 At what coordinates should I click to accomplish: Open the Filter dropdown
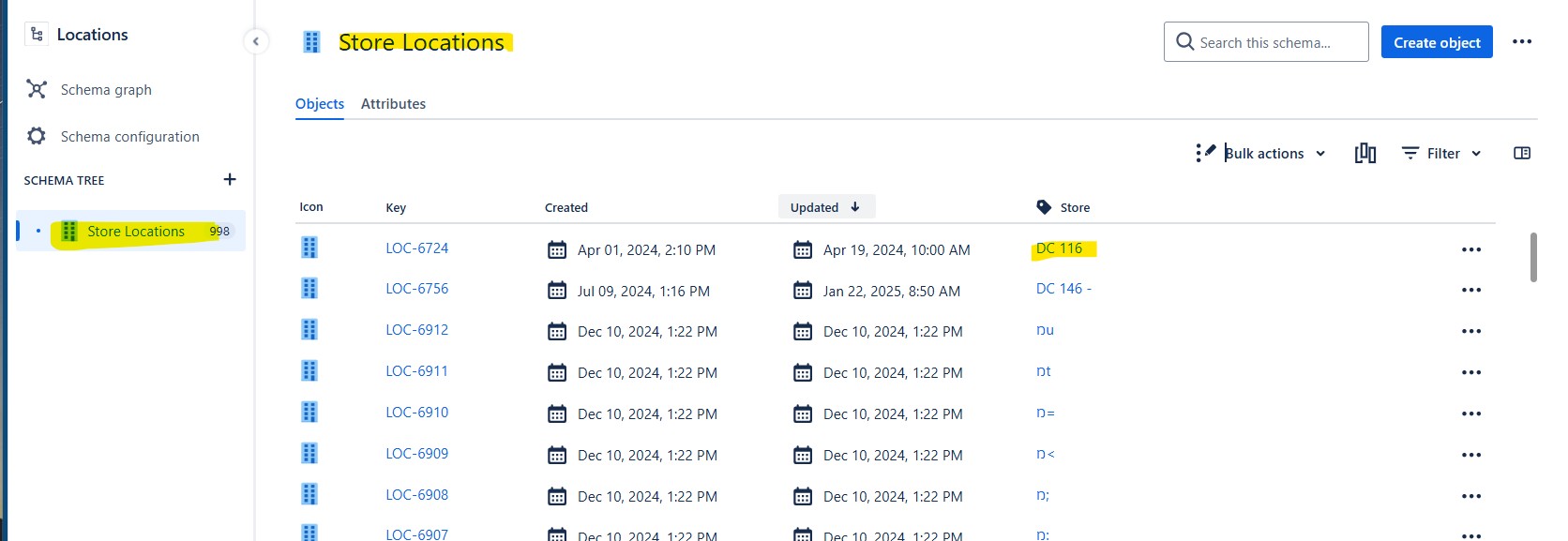1442,153
